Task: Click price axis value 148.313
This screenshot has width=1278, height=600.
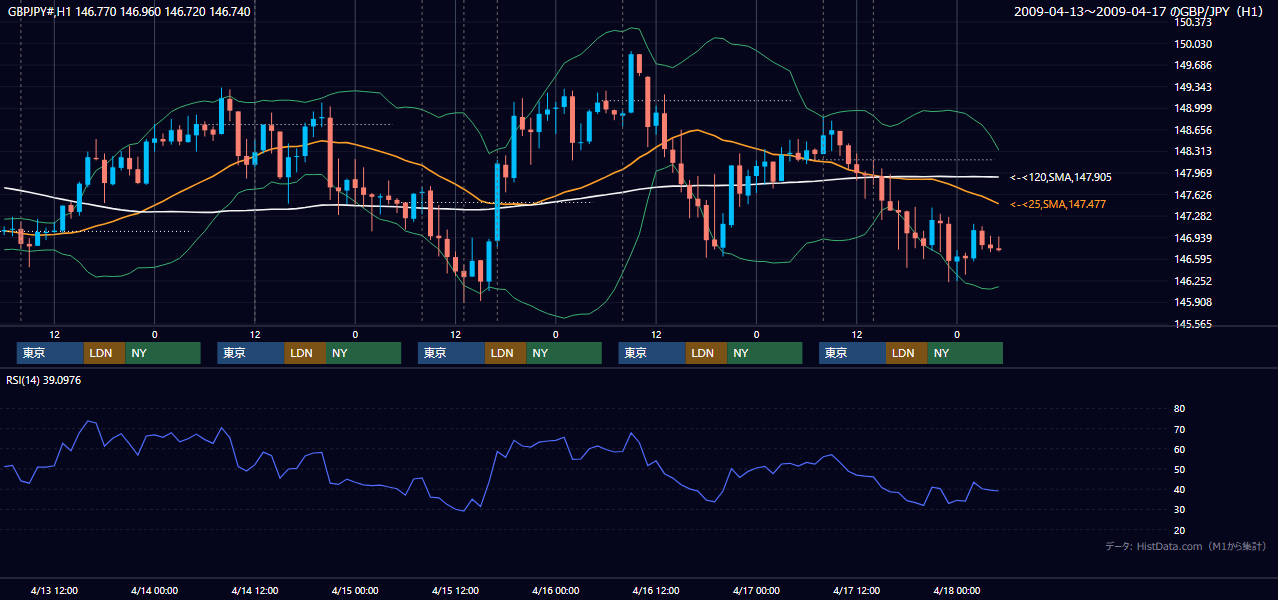Action: pyautogui.click(x=1193, y=152)
